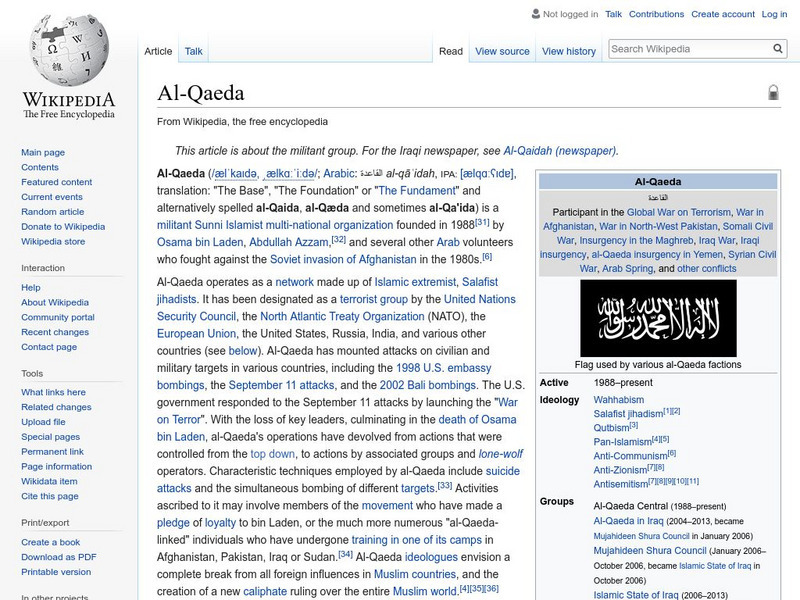Select the Read tab
The width and height of the screenshot is (800, 600).
(451, 51)
